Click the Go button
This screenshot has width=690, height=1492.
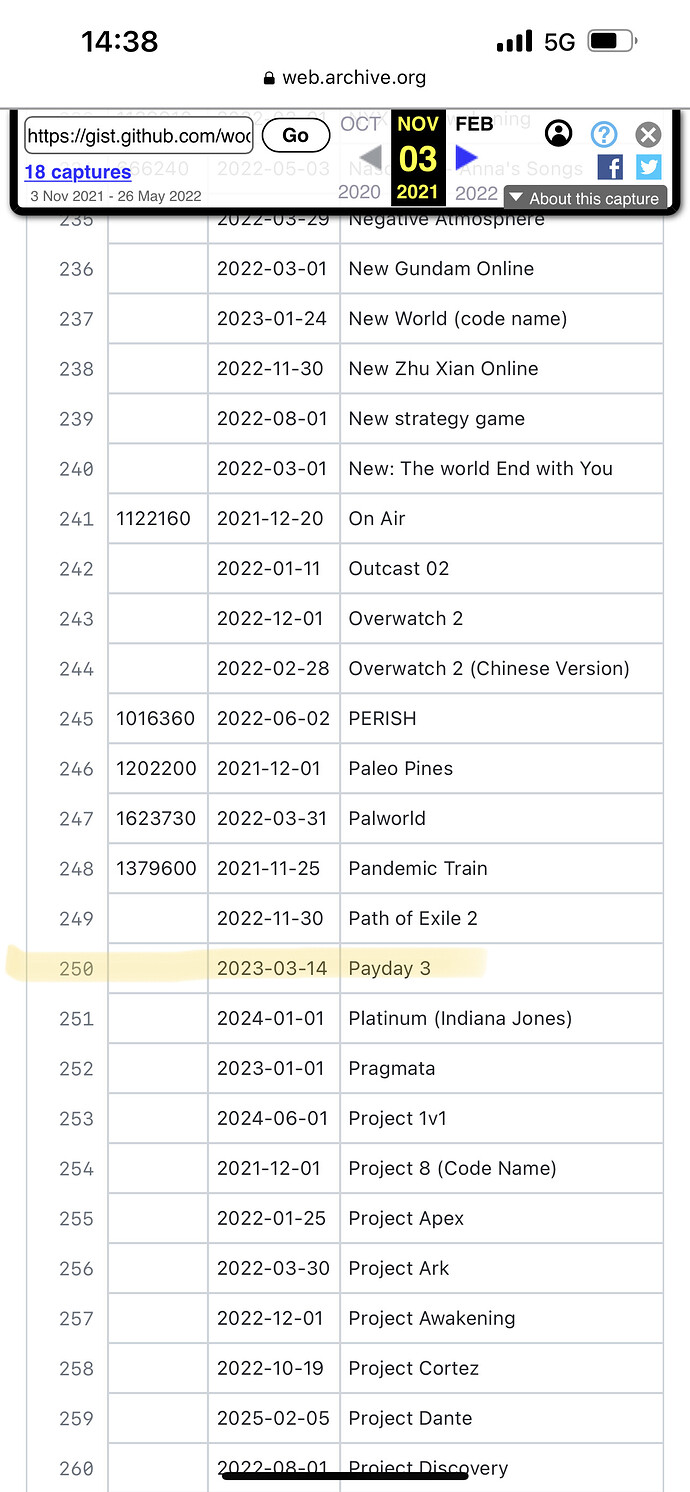(296, 135)
